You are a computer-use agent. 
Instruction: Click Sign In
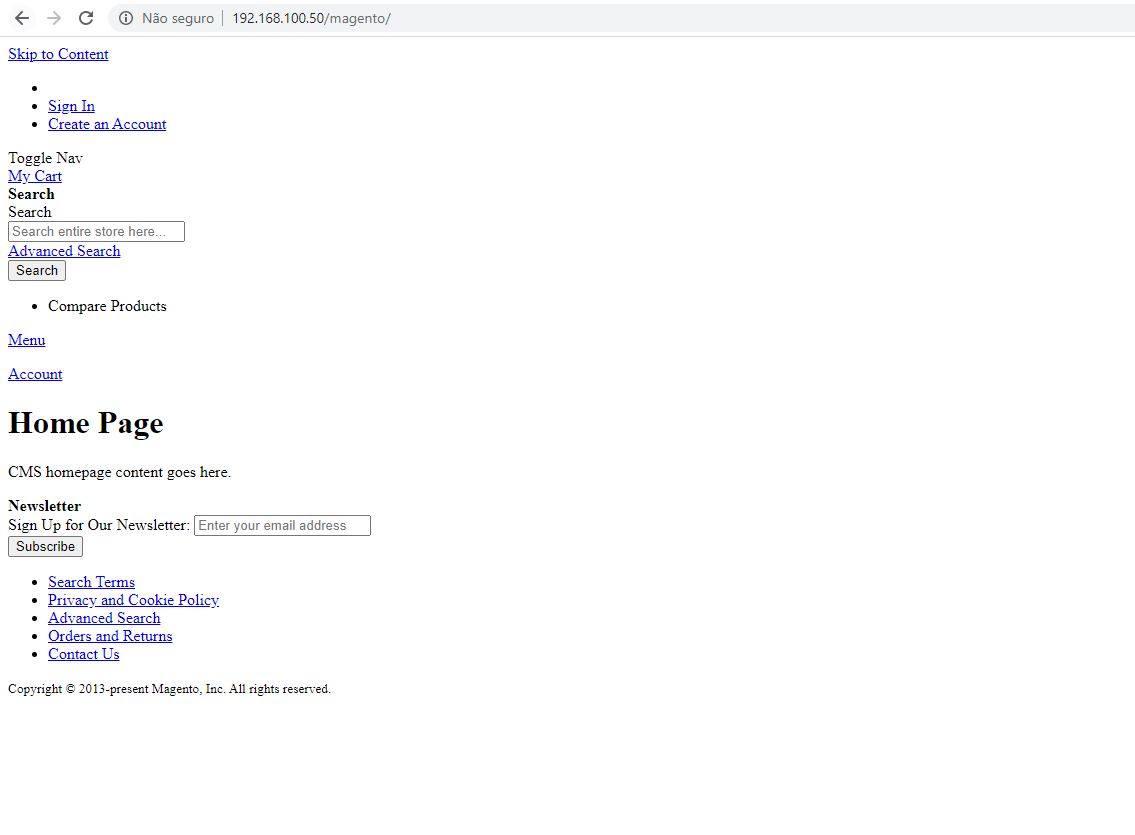click(71, 105)
